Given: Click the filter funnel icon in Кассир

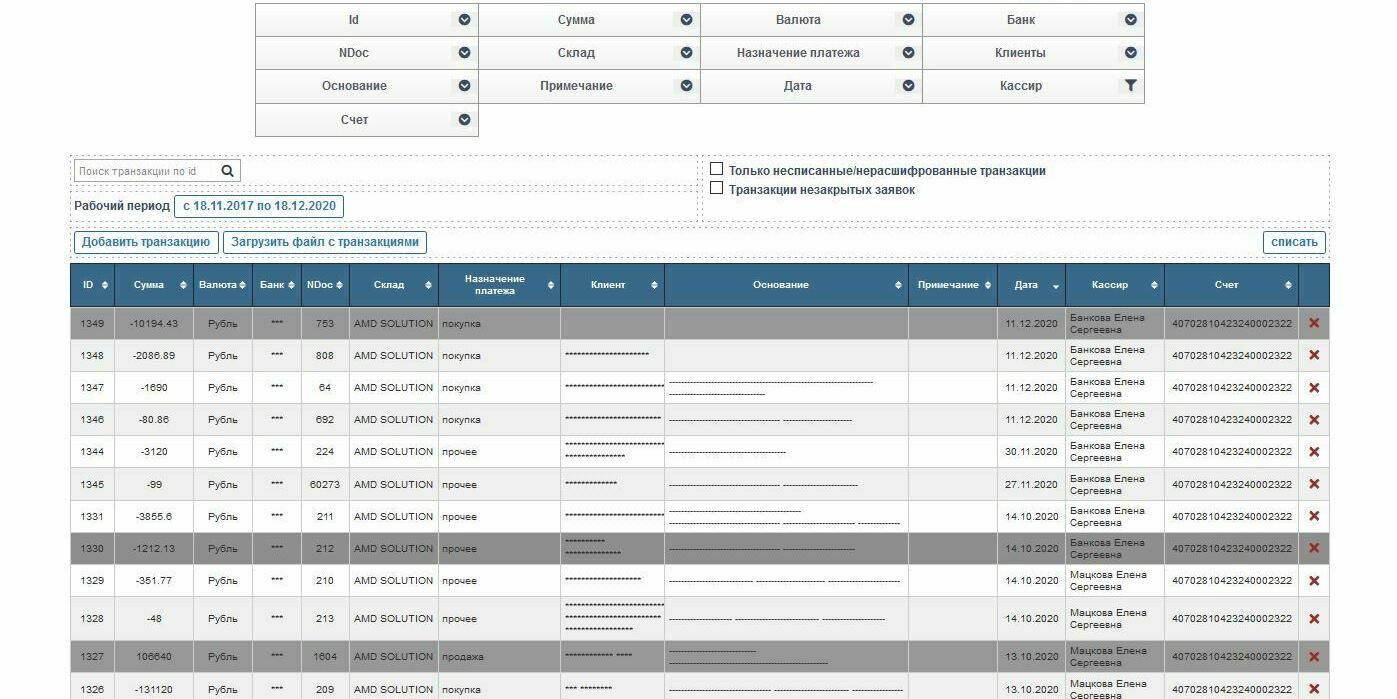Looking at the screenshot, I should 1130,86.
